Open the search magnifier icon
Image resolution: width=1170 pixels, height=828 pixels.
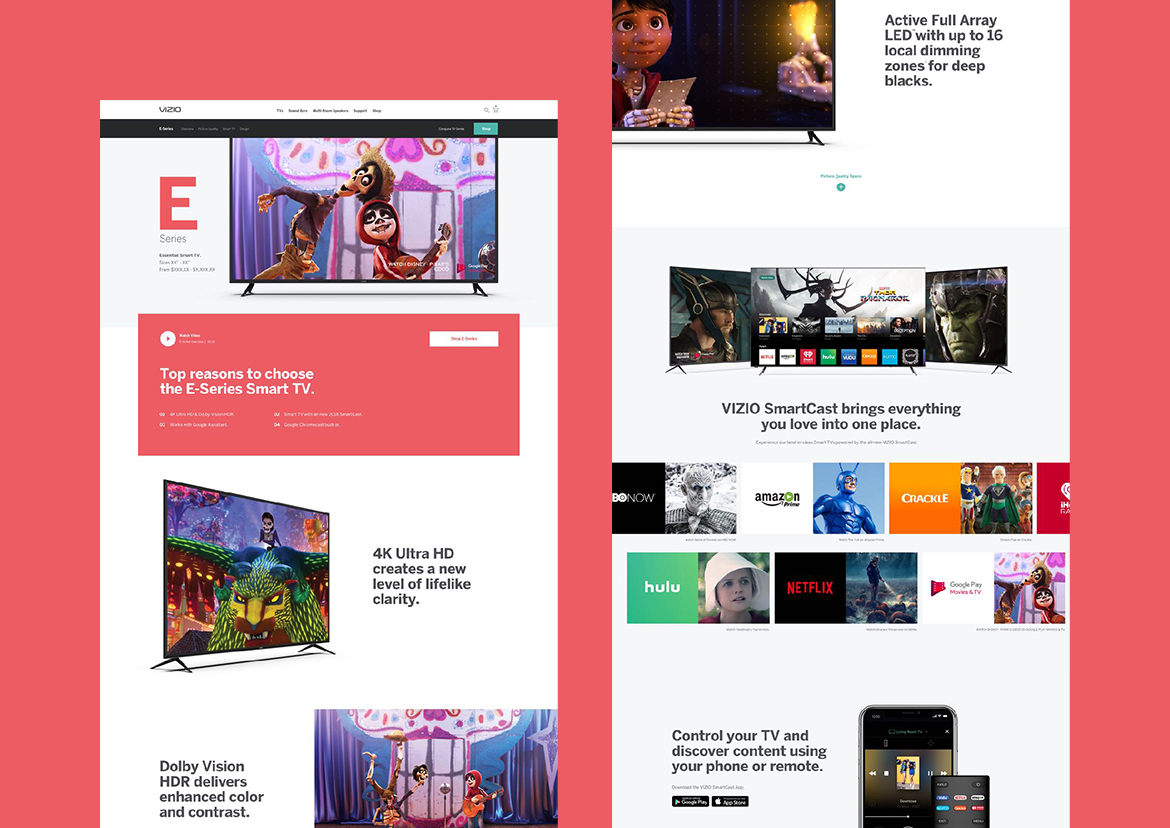pyautogui.click(x=487, y=110)
